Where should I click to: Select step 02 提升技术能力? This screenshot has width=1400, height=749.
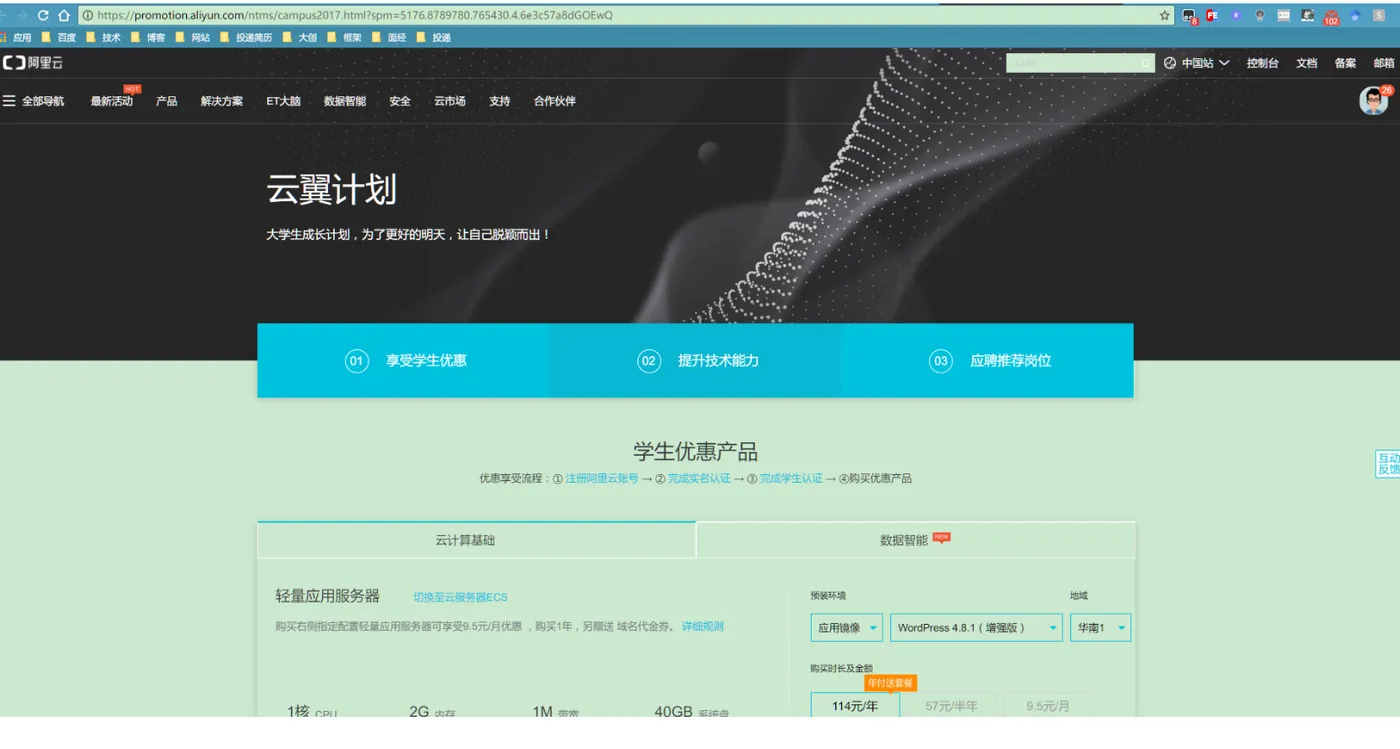pos(695,361)
